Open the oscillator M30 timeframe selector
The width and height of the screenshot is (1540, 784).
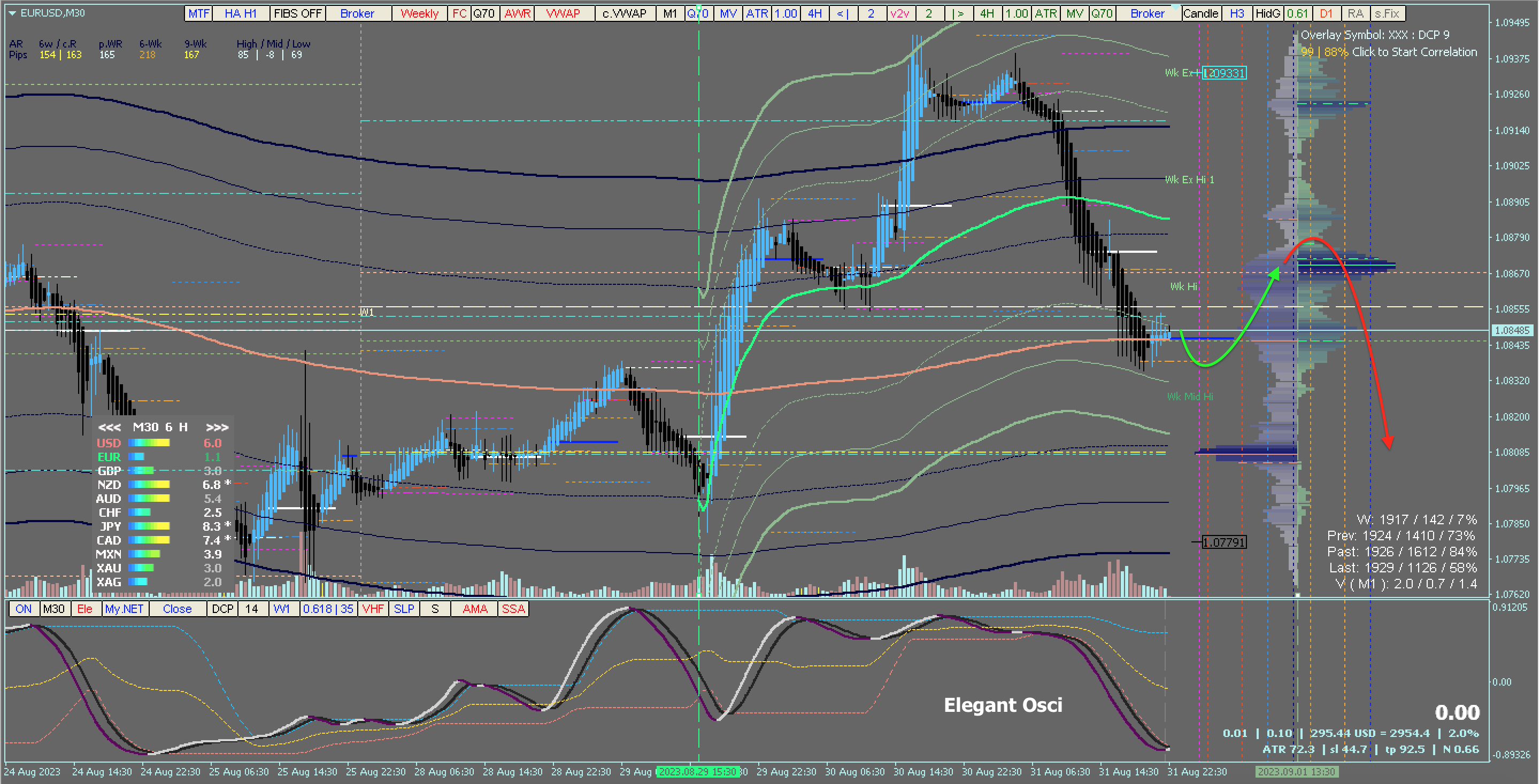pos(54,609)
